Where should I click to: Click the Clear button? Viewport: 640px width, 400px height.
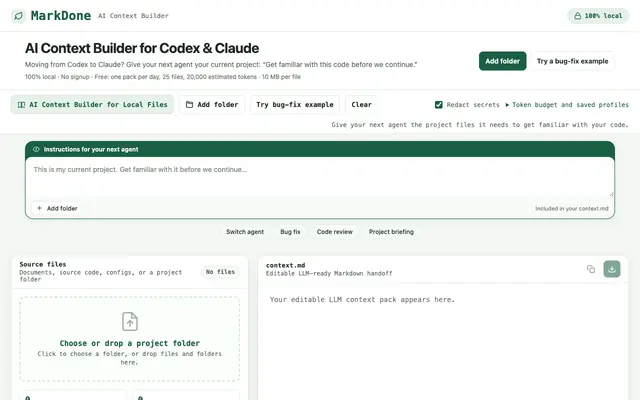pyautogui.click(x=361, y=104)
